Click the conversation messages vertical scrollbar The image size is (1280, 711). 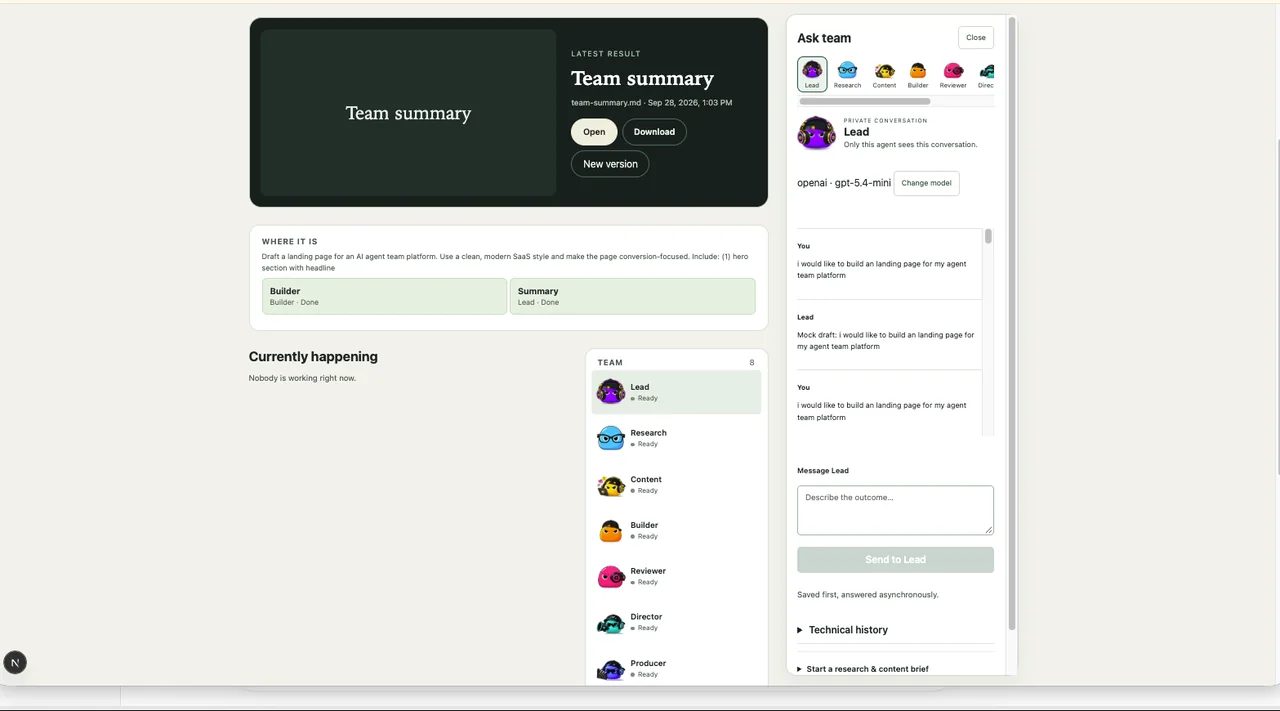tap(988, 237)
